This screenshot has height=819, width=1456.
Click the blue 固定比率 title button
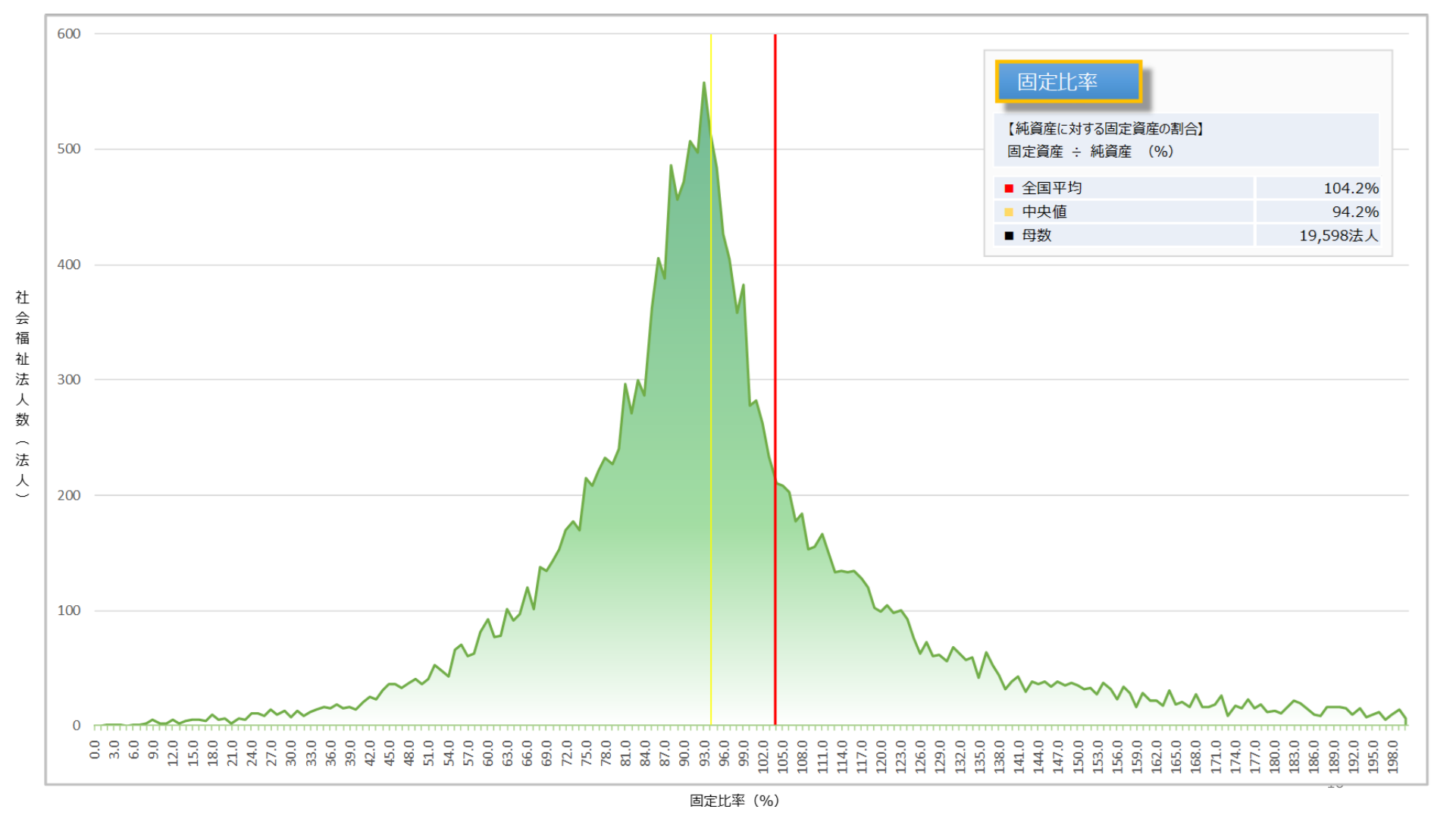pos(1067,81)
